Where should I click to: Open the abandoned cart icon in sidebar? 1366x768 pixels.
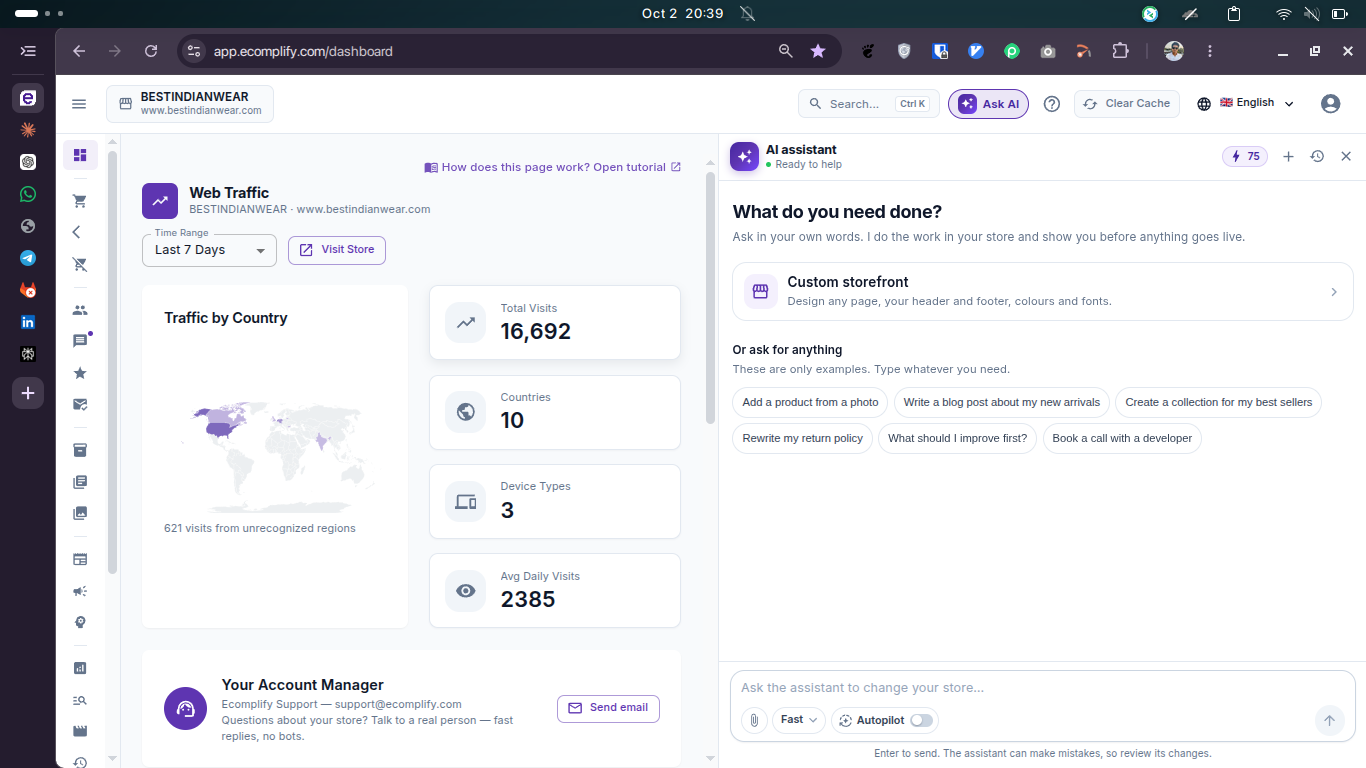[80, 264]
